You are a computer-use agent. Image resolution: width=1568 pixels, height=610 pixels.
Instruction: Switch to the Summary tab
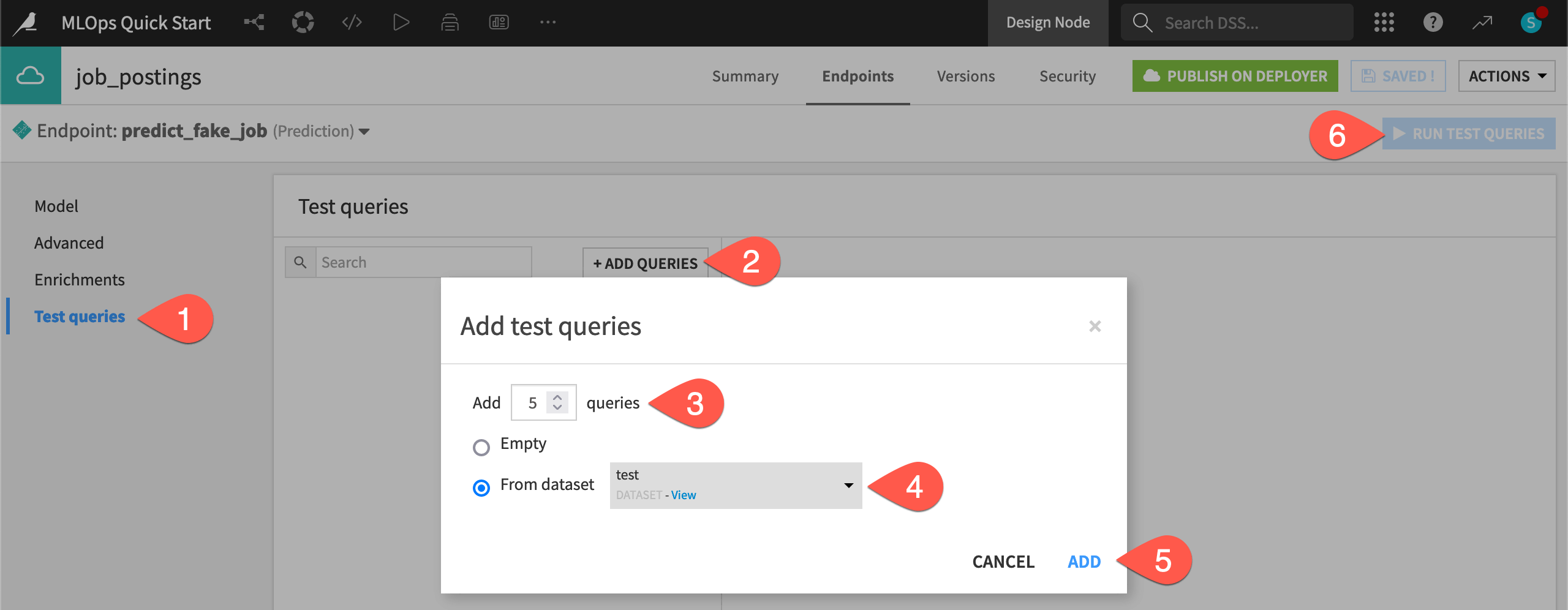[x=745, y=76]
